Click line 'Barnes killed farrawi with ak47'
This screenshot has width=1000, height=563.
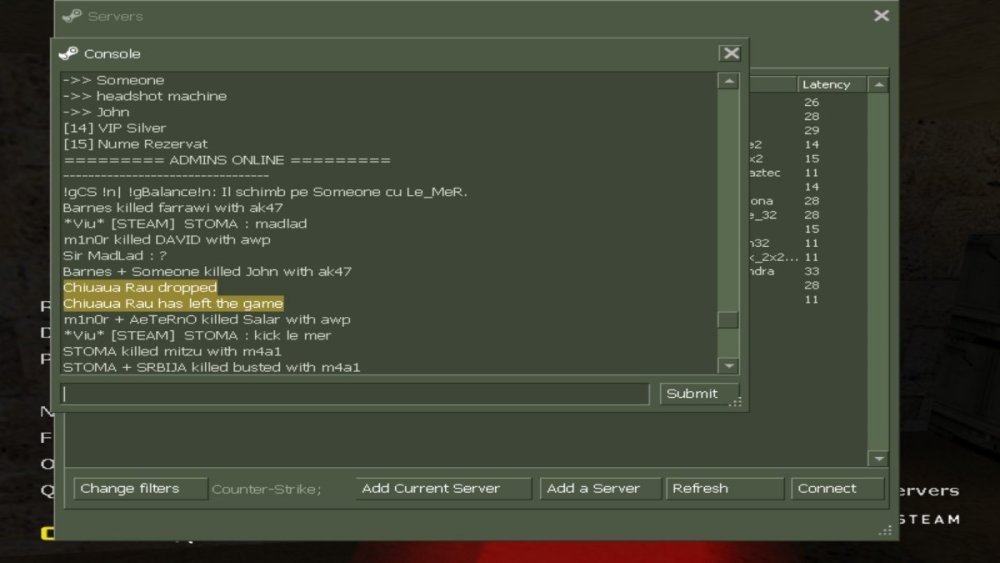point(173,208)
